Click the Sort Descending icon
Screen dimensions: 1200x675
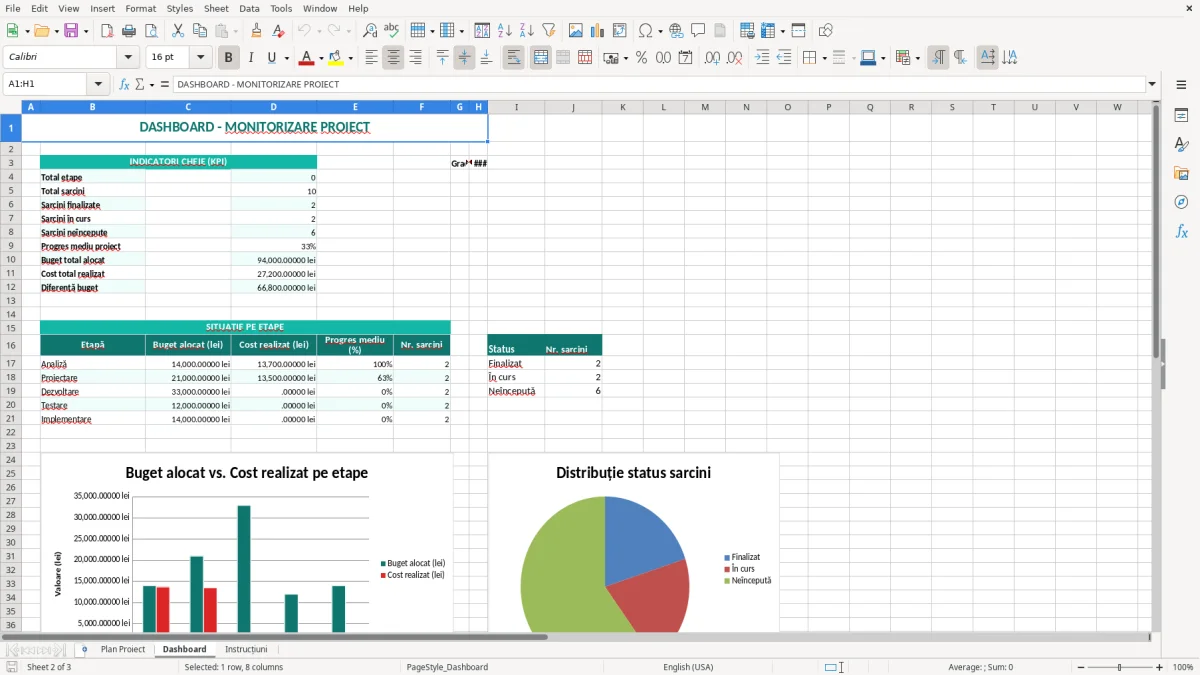[x=526, y=31]
